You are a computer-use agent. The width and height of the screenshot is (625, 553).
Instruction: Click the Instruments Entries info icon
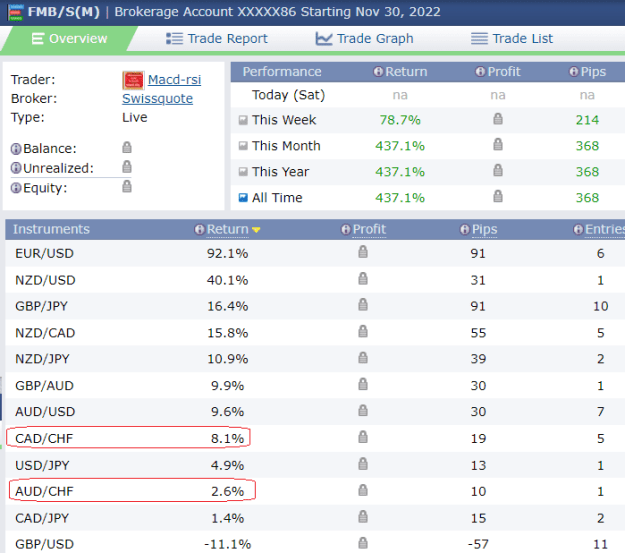(578, 230)
